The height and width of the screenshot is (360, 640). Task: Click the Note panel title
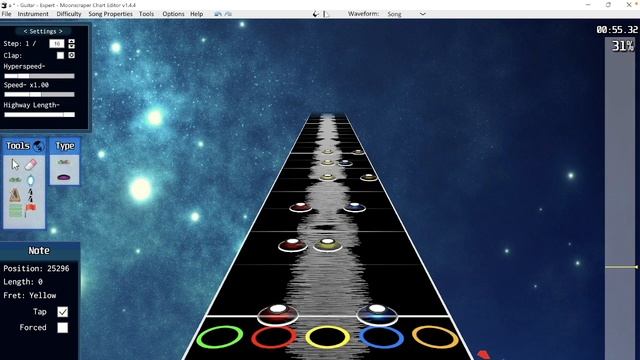[39, 251]
